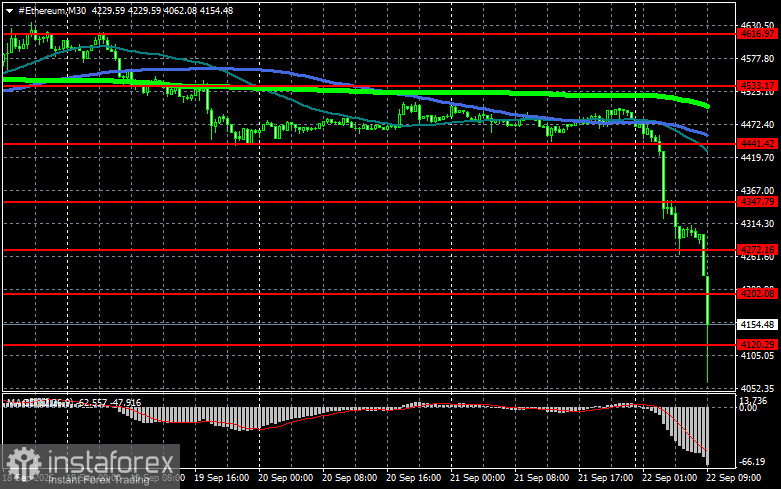Screen dimensions: 781x489
Task: Click the 4052.35 price axis value
Action: pyautogui.click(x=757, y=388)
